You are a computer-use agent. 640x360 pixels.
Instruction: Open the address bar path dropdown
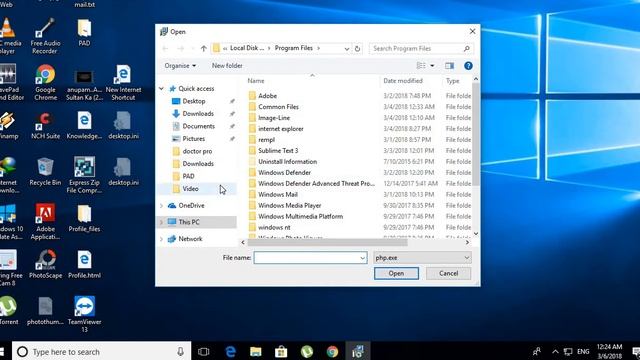click(347, 49)
